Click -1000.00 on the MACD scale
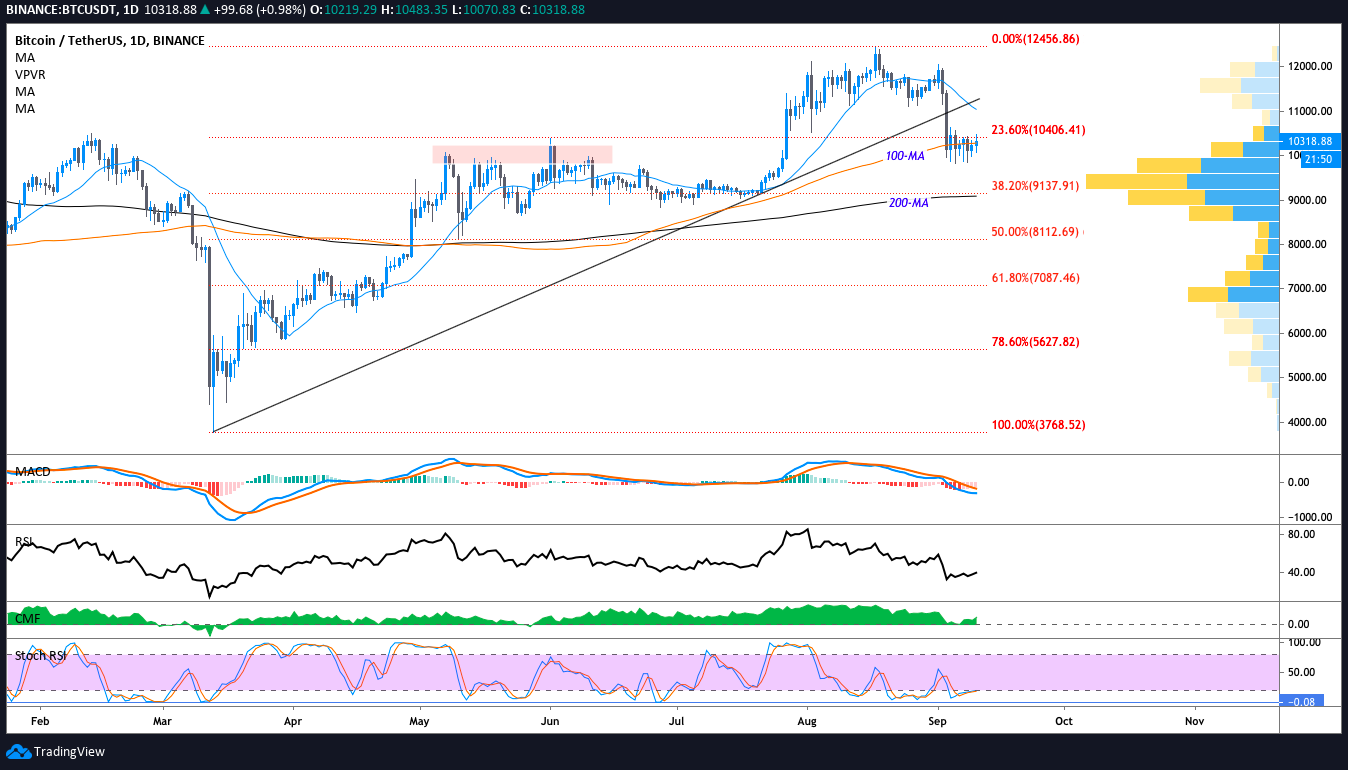The image size is (1348, 771). point(1310,517)
